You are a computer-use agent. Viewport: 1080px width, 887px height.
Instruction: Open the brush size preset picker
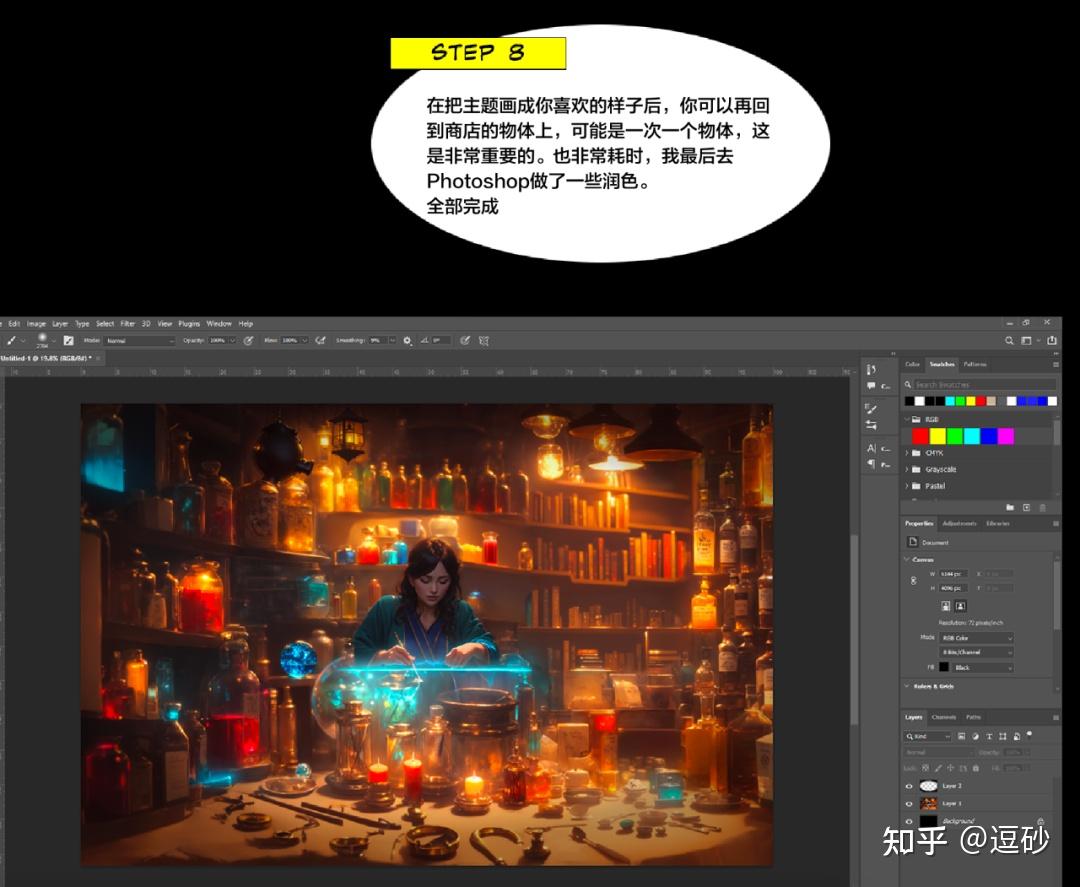click(x=46, y=340)
